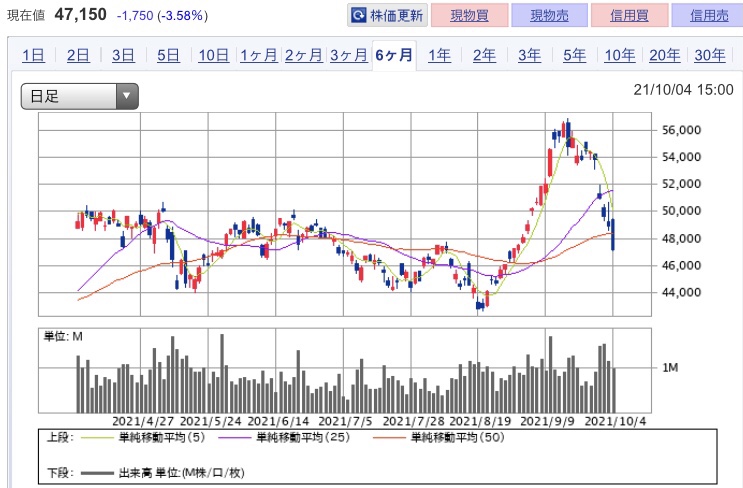This screenshot has width=743, height=488.
Task: Click the 現在値 label
Action: pos(26,16)
